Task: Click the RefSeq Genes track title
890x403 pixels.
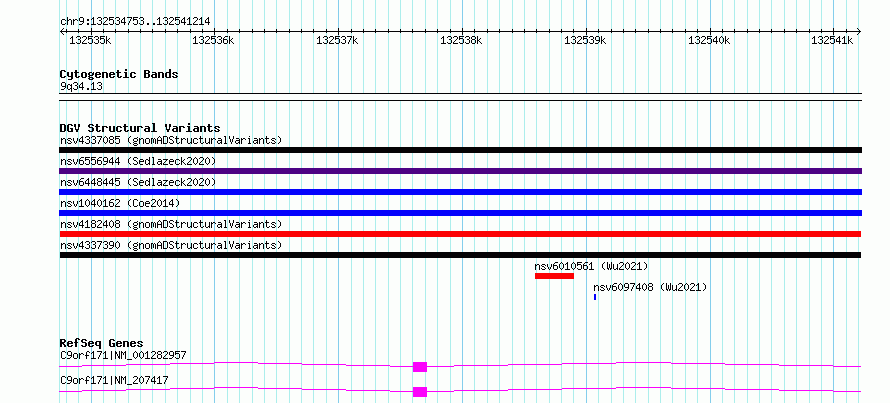Action: point(102,343)
